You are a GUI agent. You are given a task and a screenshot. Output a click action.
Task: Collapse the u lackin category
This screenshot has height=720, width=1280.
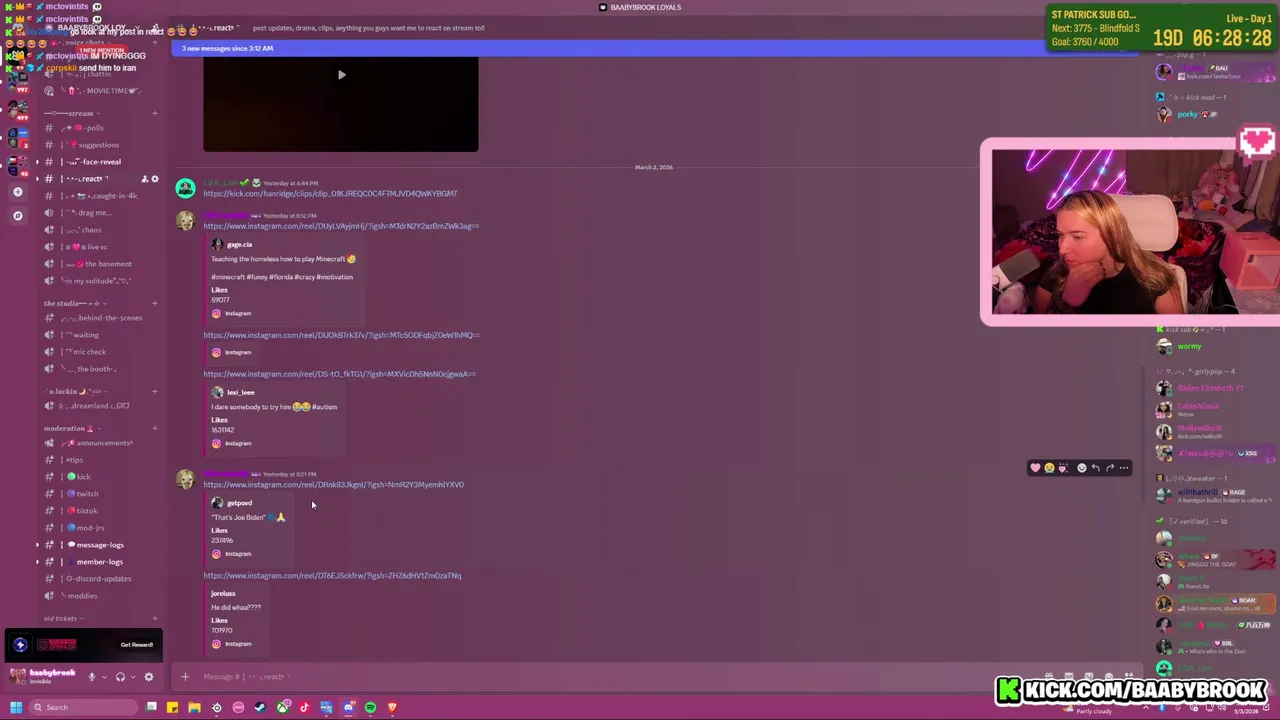point(74,391)
